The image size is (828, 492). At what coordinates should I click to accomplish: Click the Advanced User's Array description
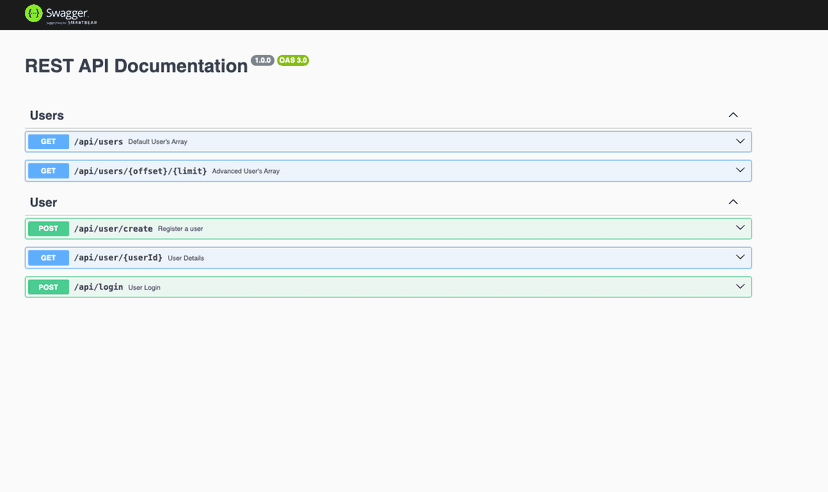pyautogui.click(x=246, y=171)
